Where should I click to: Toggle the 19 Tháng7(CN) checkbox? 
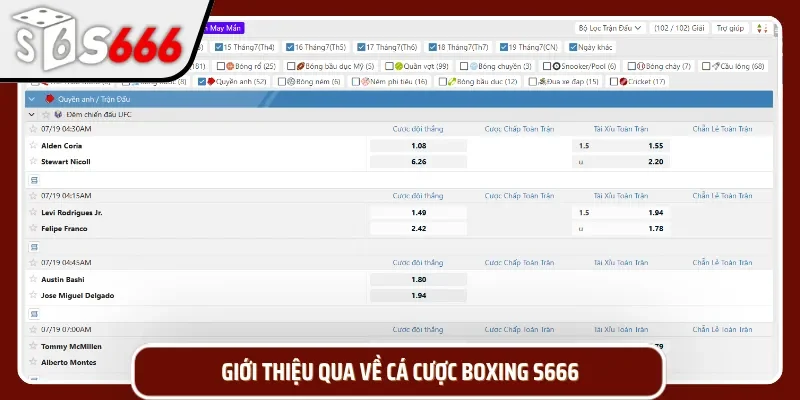coord(504,47)
